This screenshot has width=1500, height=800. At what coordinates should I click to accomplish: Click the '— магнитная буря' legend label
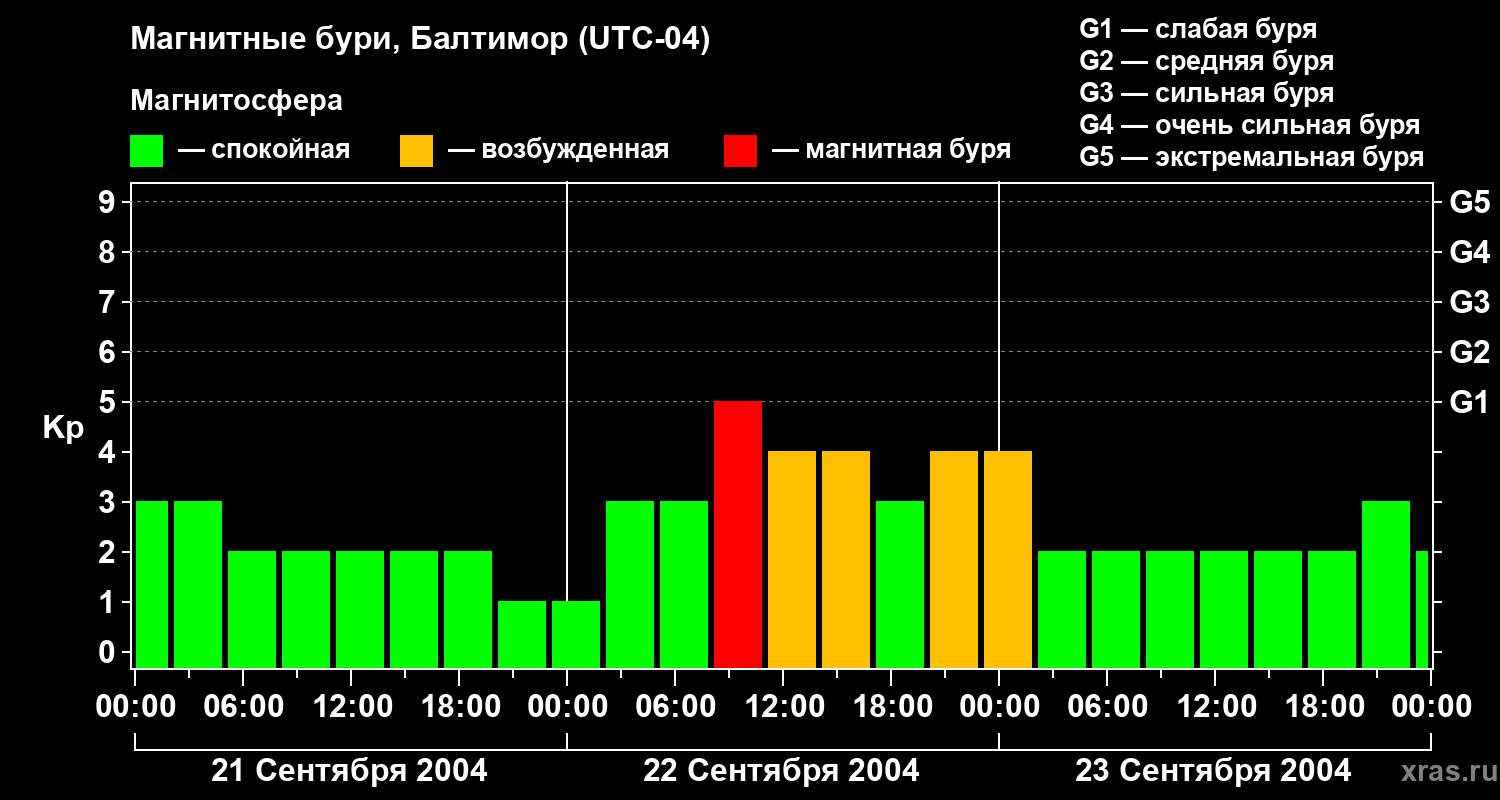[x=891, y=151]
